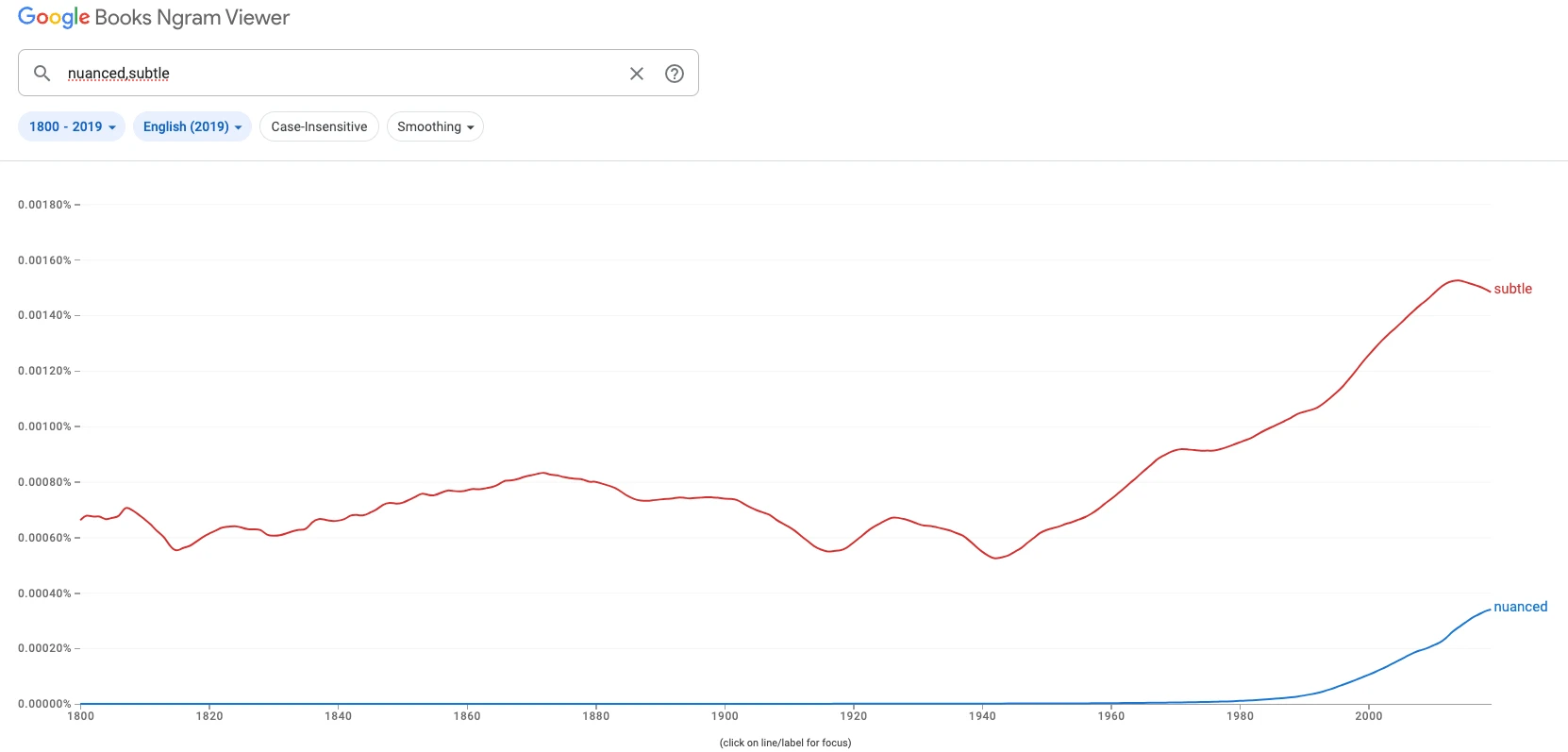Focus the 'nuanced' line label
The image size is (1568, 752).
coord(1520,607)
